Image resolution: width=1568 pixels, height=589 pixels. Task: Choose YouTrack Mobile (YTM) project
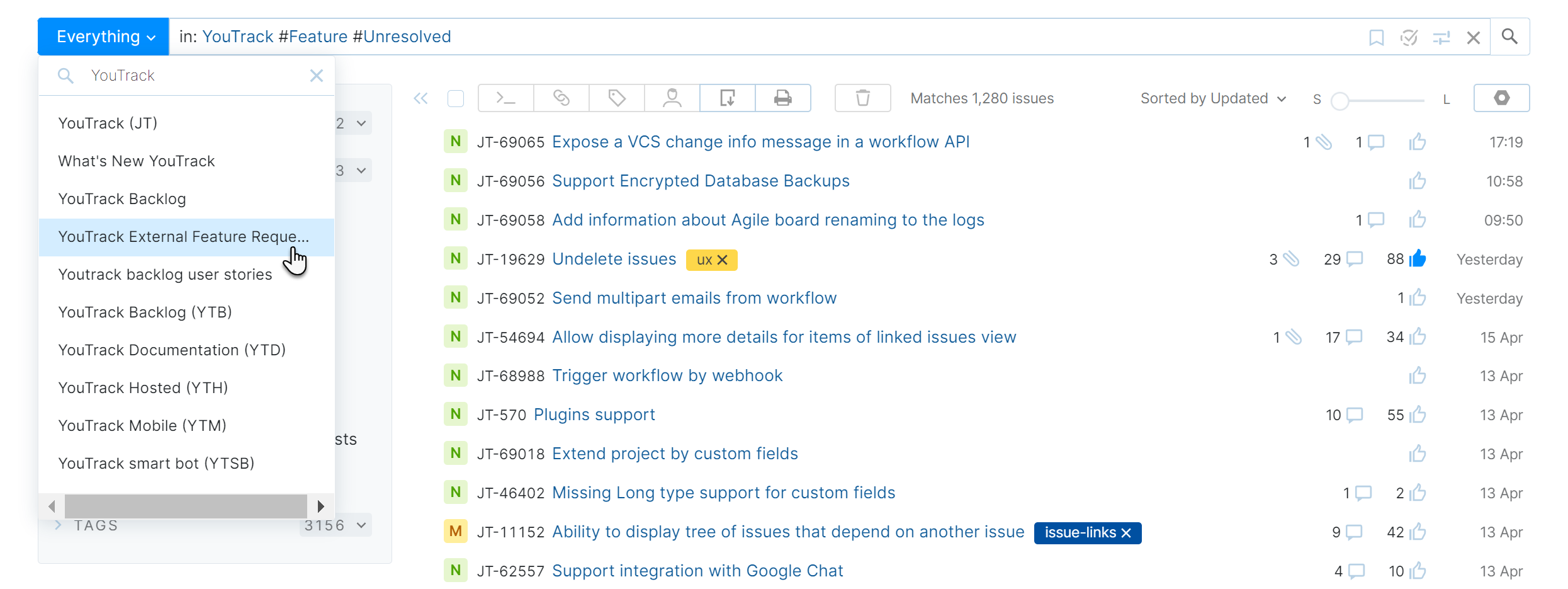142,425
